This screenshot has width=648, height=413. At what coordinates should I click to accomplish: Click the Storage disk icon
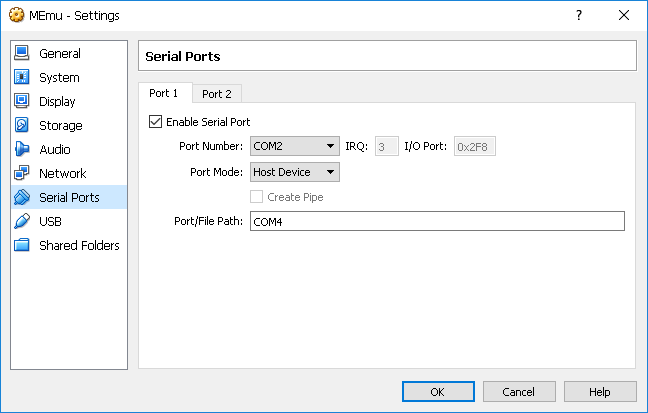pyautogui.click(x=22, y=126)
